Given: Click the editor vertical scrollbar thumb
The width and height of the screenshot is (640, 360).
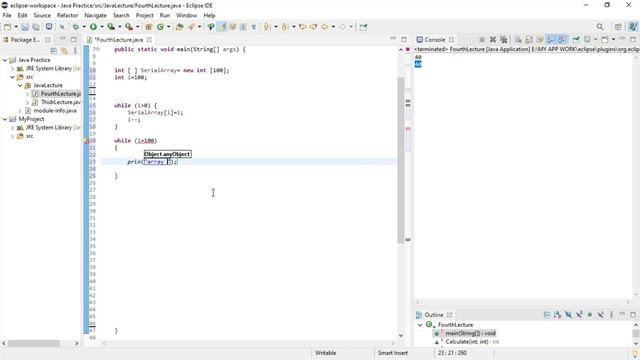Looking at the screenshot, I should click(400, 160).
